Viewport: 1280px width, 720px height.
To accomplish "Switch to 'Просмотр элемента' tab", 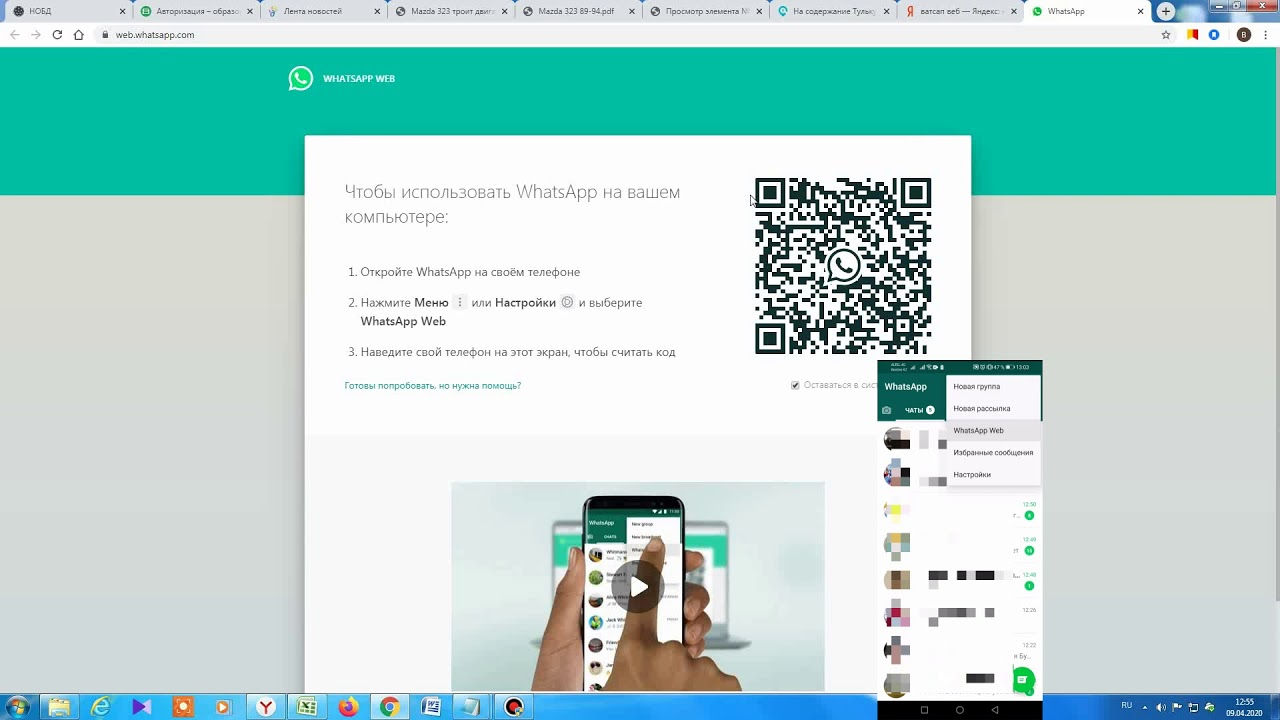I will pyautogui.click(x=706, y=11).
